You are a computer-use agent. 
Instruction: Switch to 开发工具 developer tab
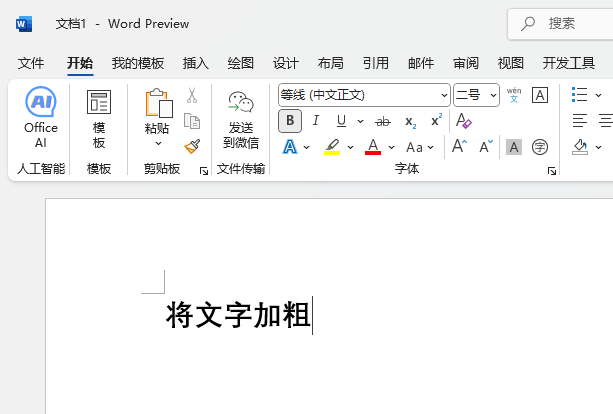click(569, 63)
